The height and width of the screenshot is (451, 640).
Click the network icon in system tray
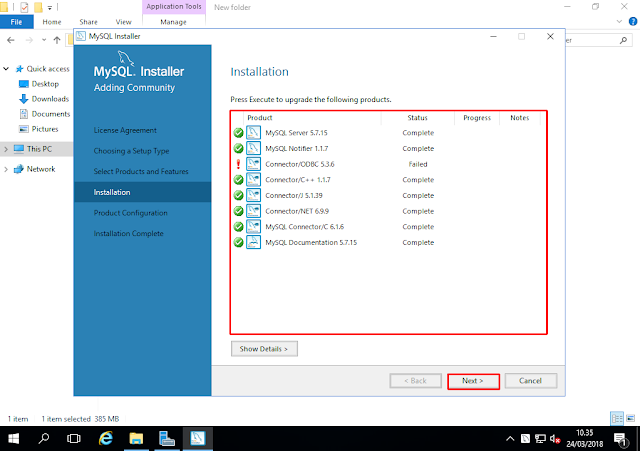540,439
